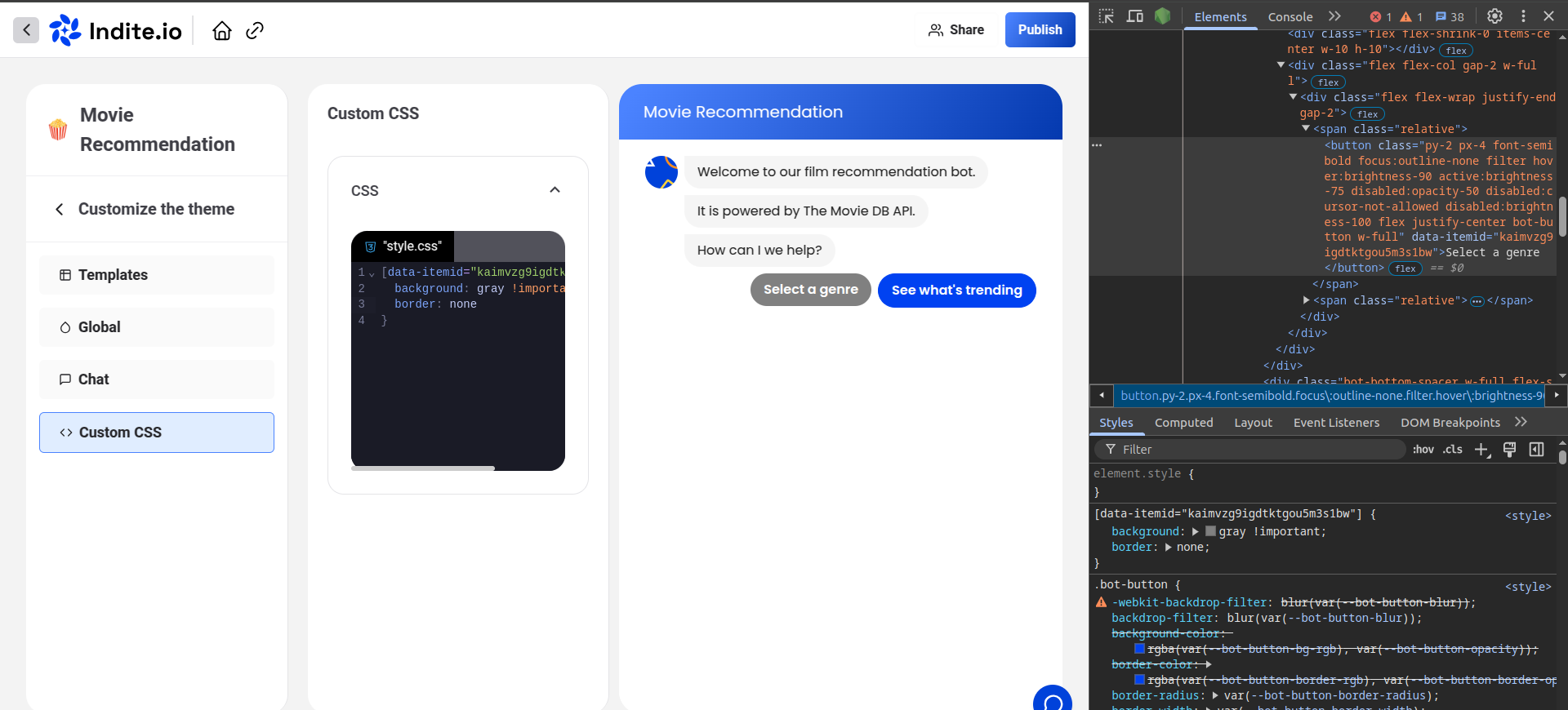This screenshot has width=1568, height=710.
Task: Expand the background property triangle
Action: (x=1196, y=532)
